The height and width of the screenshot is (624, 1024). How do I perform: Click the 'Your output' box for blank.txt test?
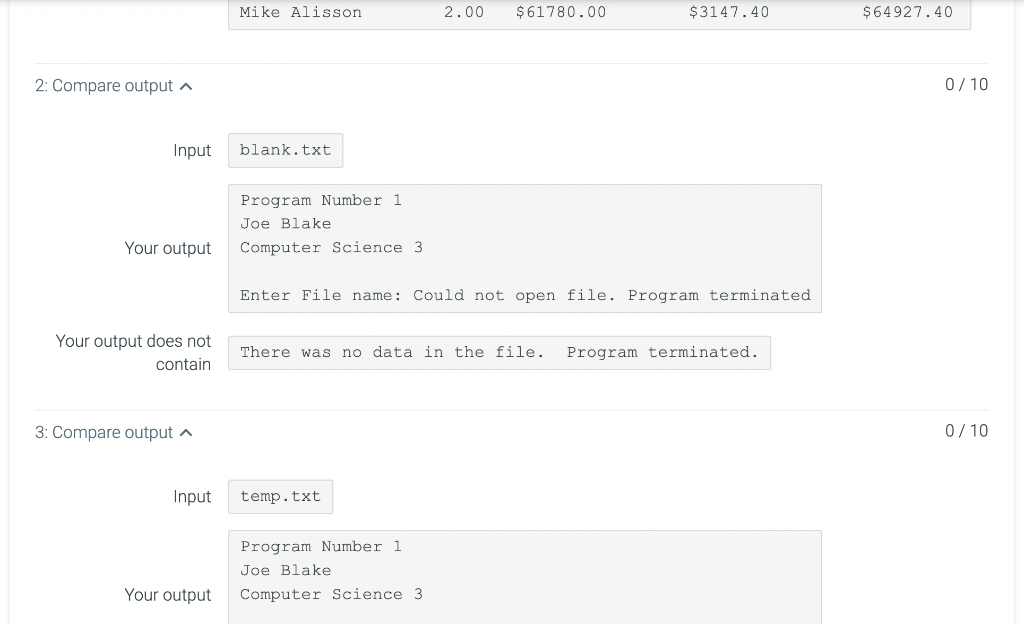pos(525,248)
